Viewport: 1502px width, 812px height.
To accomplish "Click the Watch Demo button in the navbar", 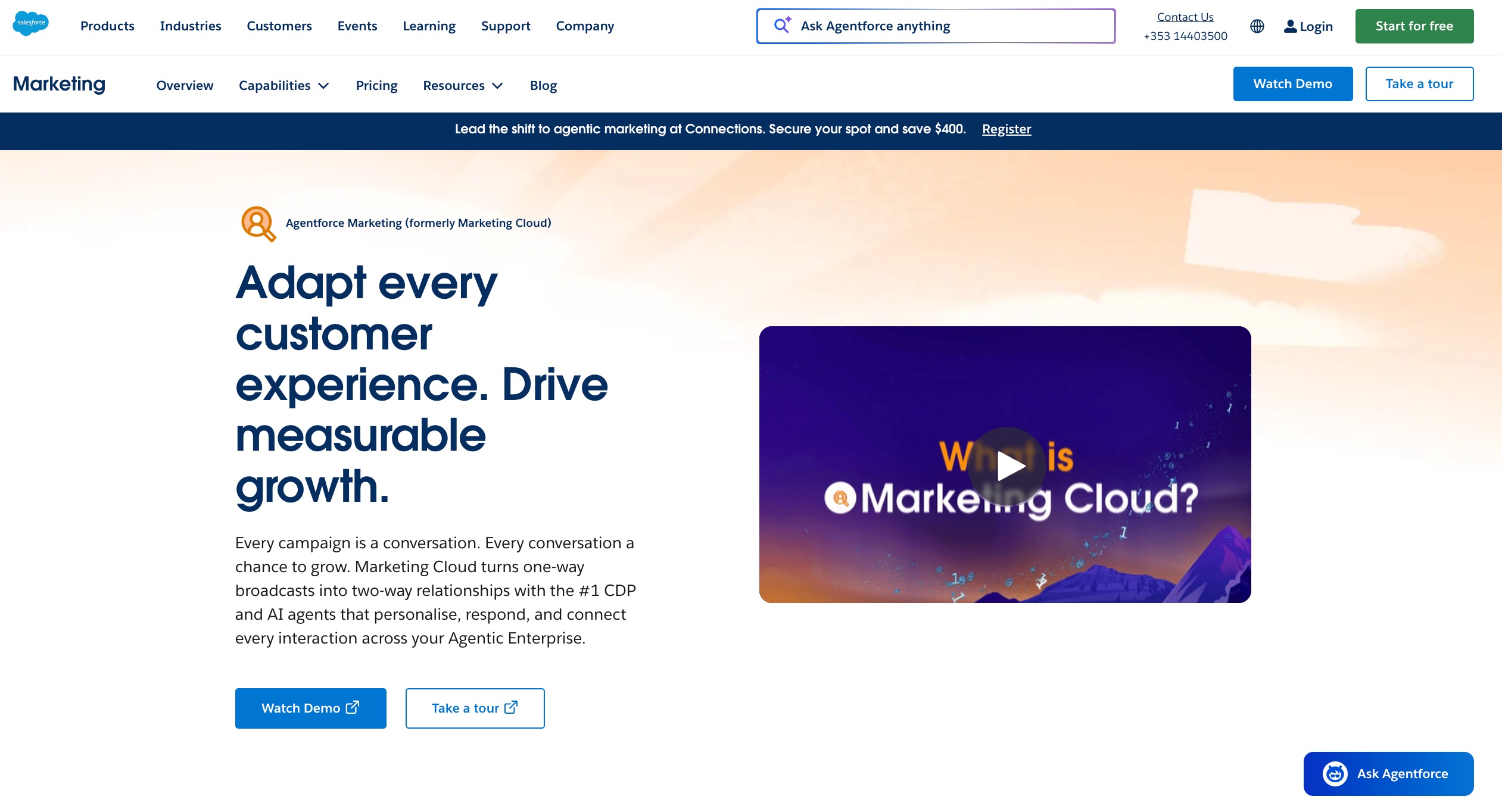I will (1293, 83).
